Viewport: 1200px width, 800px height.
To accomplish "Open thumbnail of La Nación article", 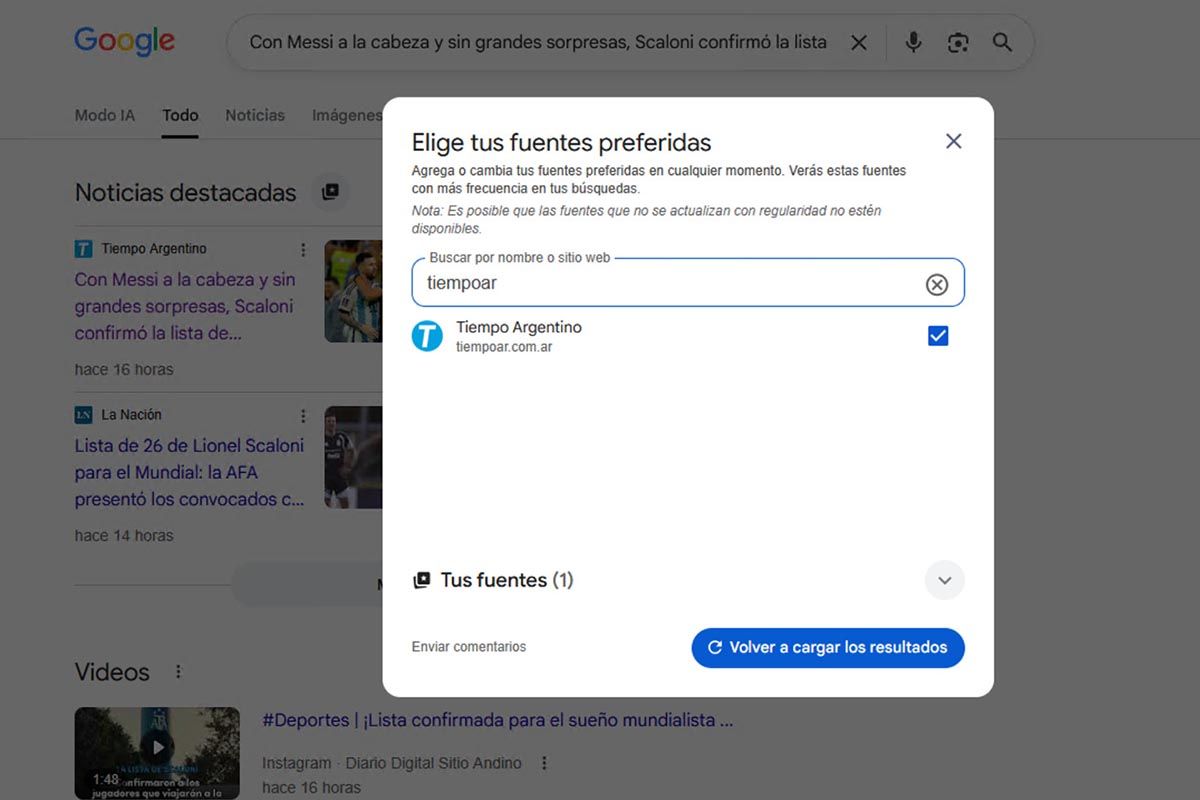I will (x=353, y=457).
